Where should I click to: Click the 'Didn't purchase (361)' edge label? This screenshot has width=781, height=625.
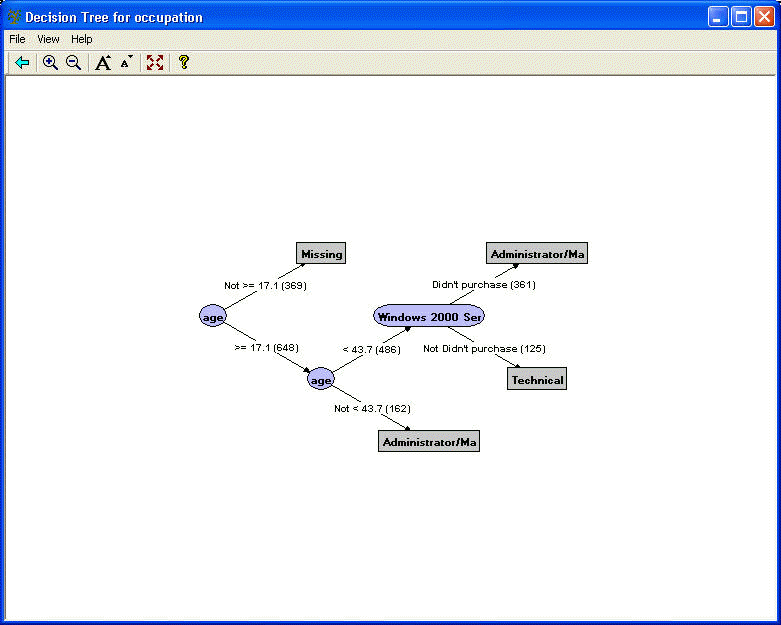(483, 285)
